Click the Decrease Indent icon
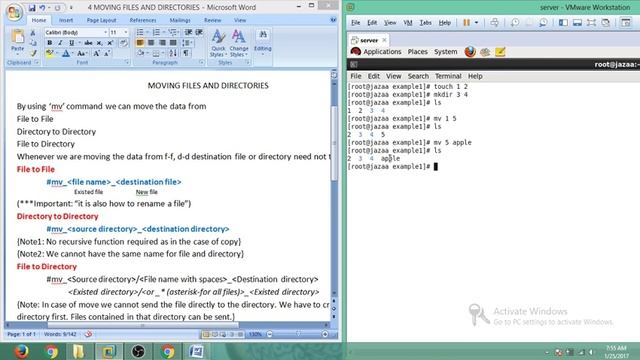 click(188, 32)
